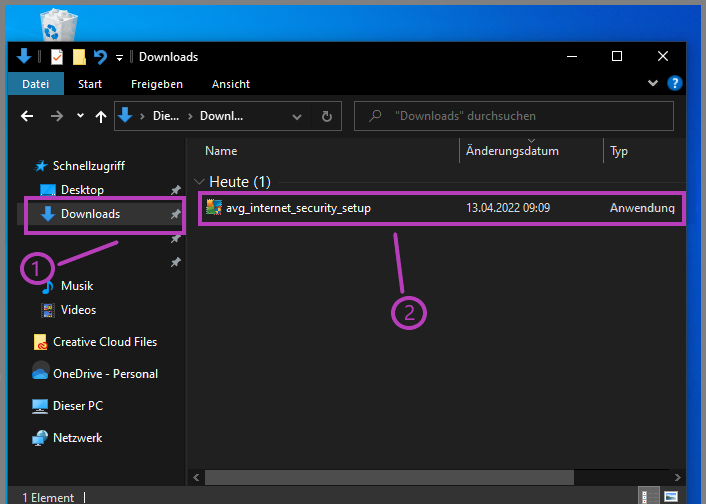This screenshot has height=504, width=706.
Task: Click the 'Anwendung' type cell
Action: click(x=642, y=208)
